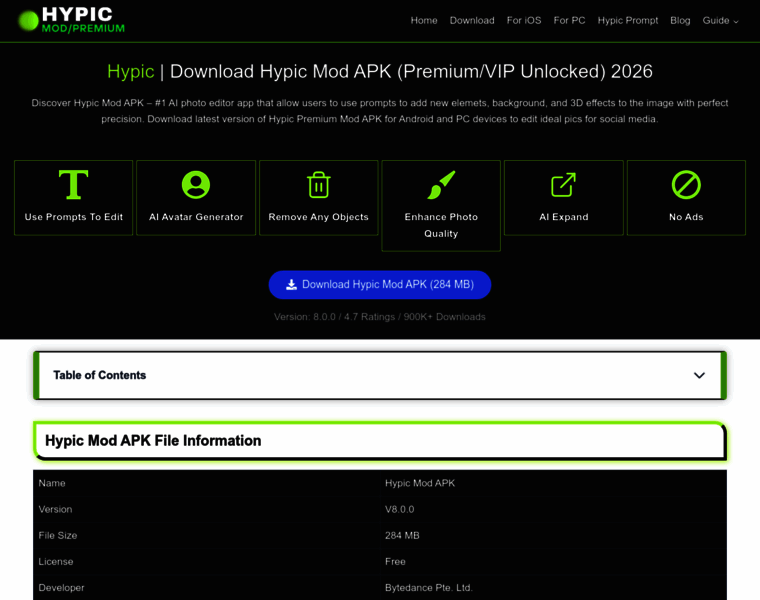Open the Table of Contents panel title

tap(100, 376)
